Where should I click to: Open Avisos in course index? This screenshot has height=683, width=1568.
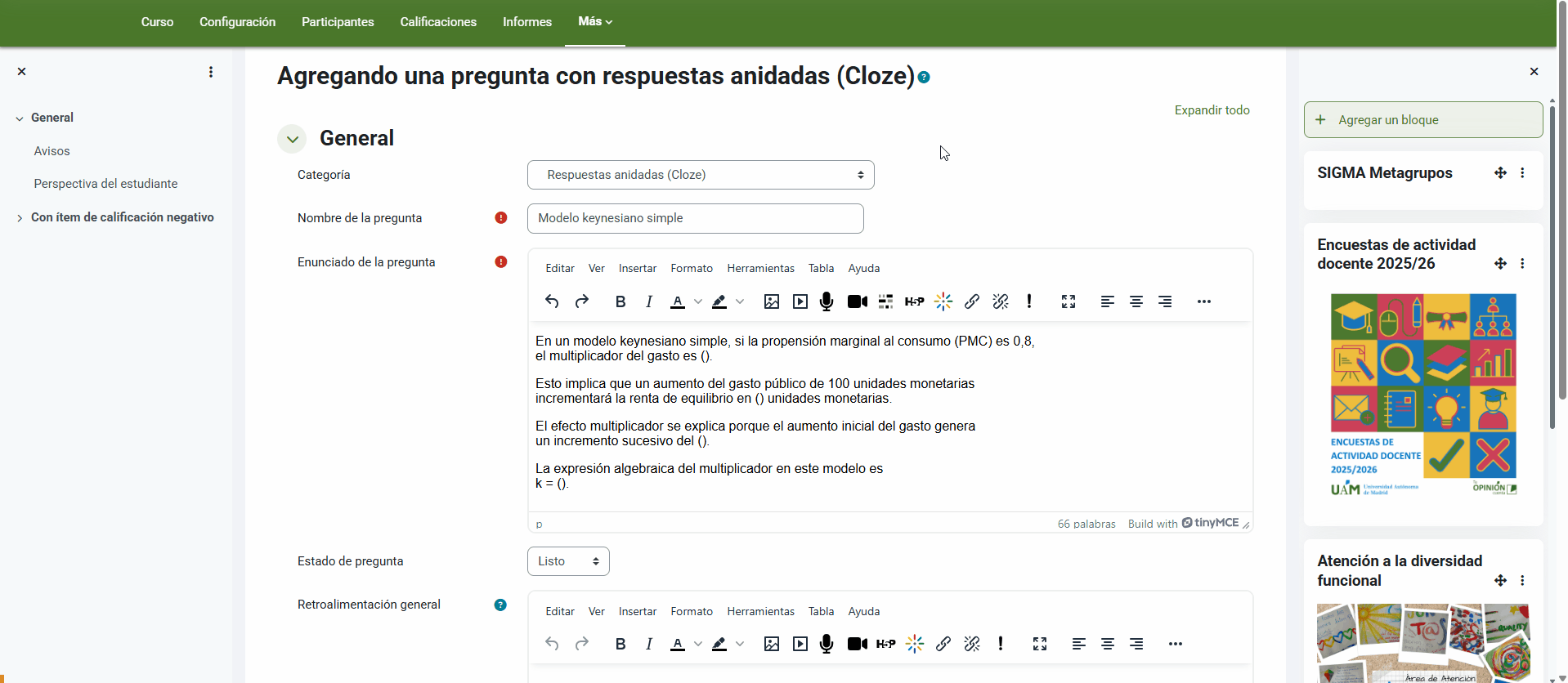[52, 151]
